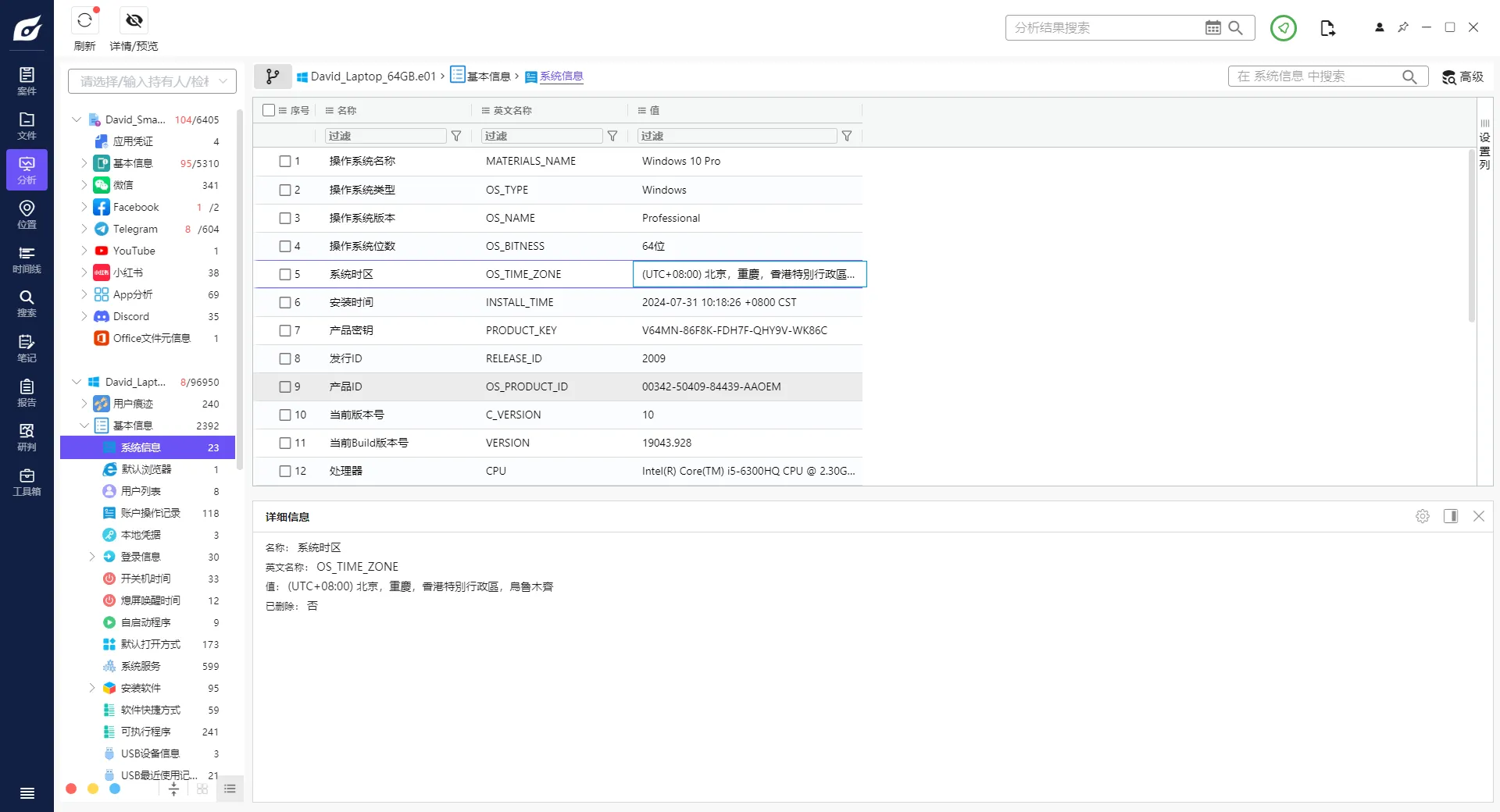This screenshot has height=812, width=1500.
Task: Open detail panel settings gear icon
Action: click(x=1423, y=516)
